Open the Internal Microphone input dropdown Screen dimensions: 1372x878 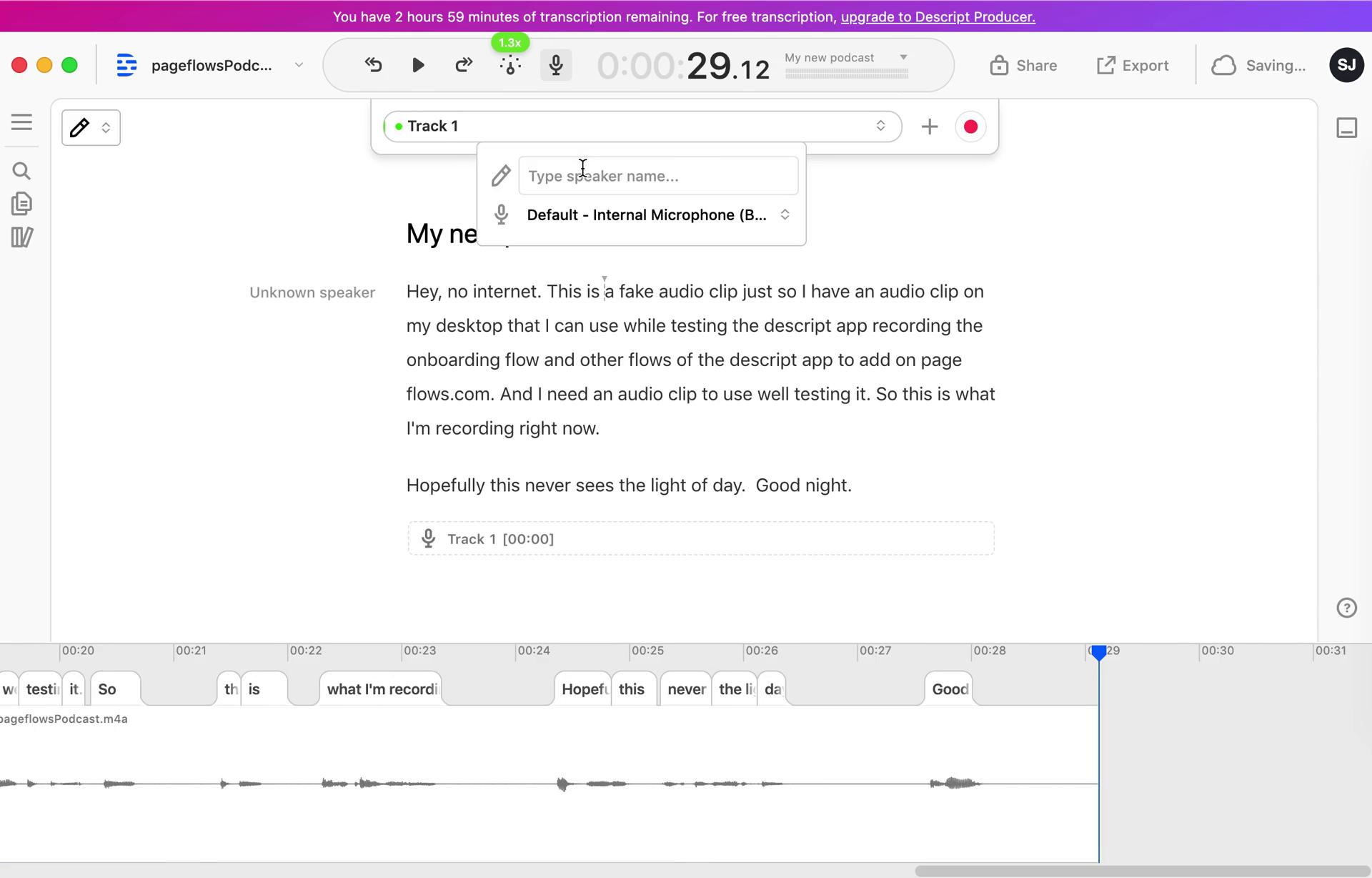[x=657, y=215]
